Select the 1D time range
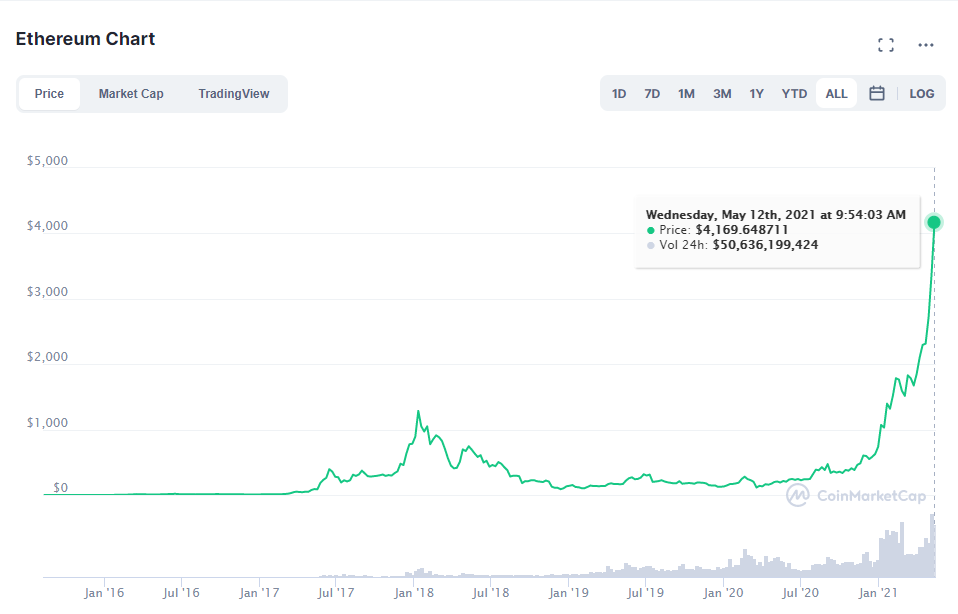Screen dimensions: 958x614 (619, 93)
